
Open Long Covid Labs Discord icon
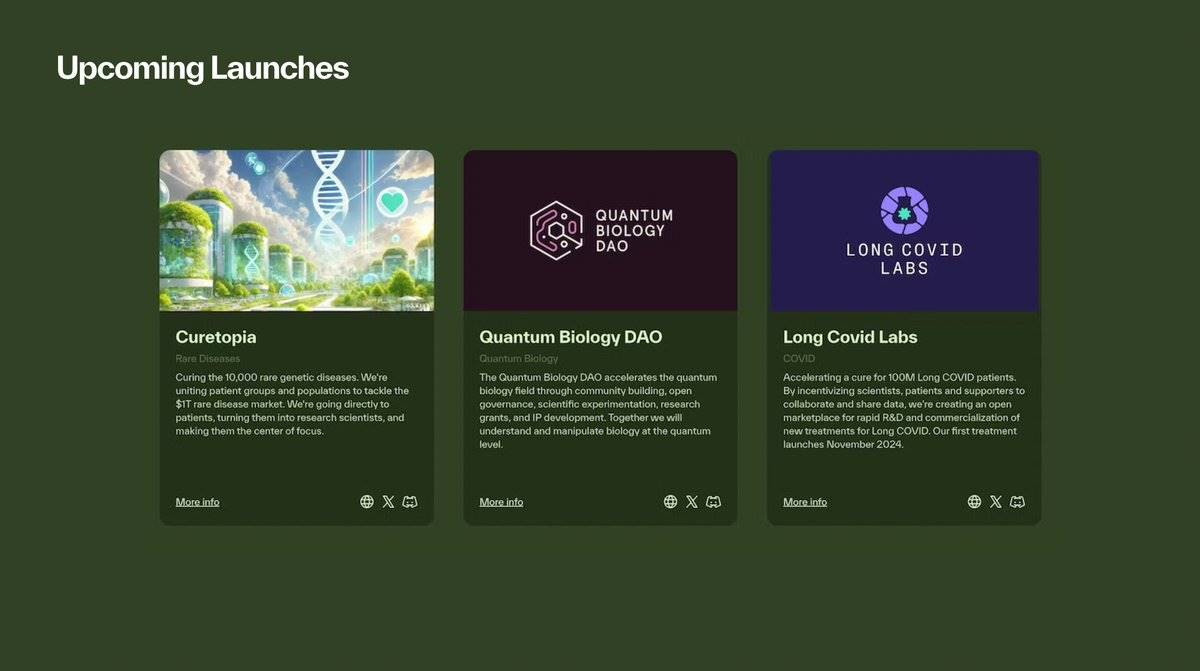pyautogui.click(x=1018, y=502)
